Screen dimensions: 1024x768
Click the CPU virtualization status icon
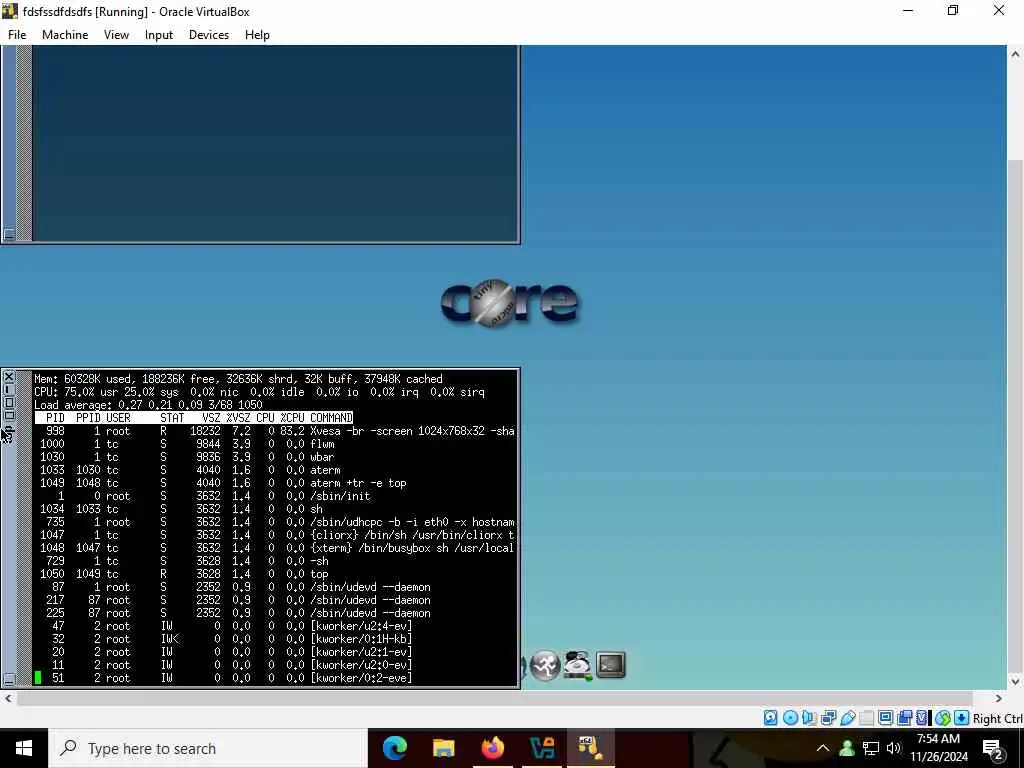[x=922, y=718]
